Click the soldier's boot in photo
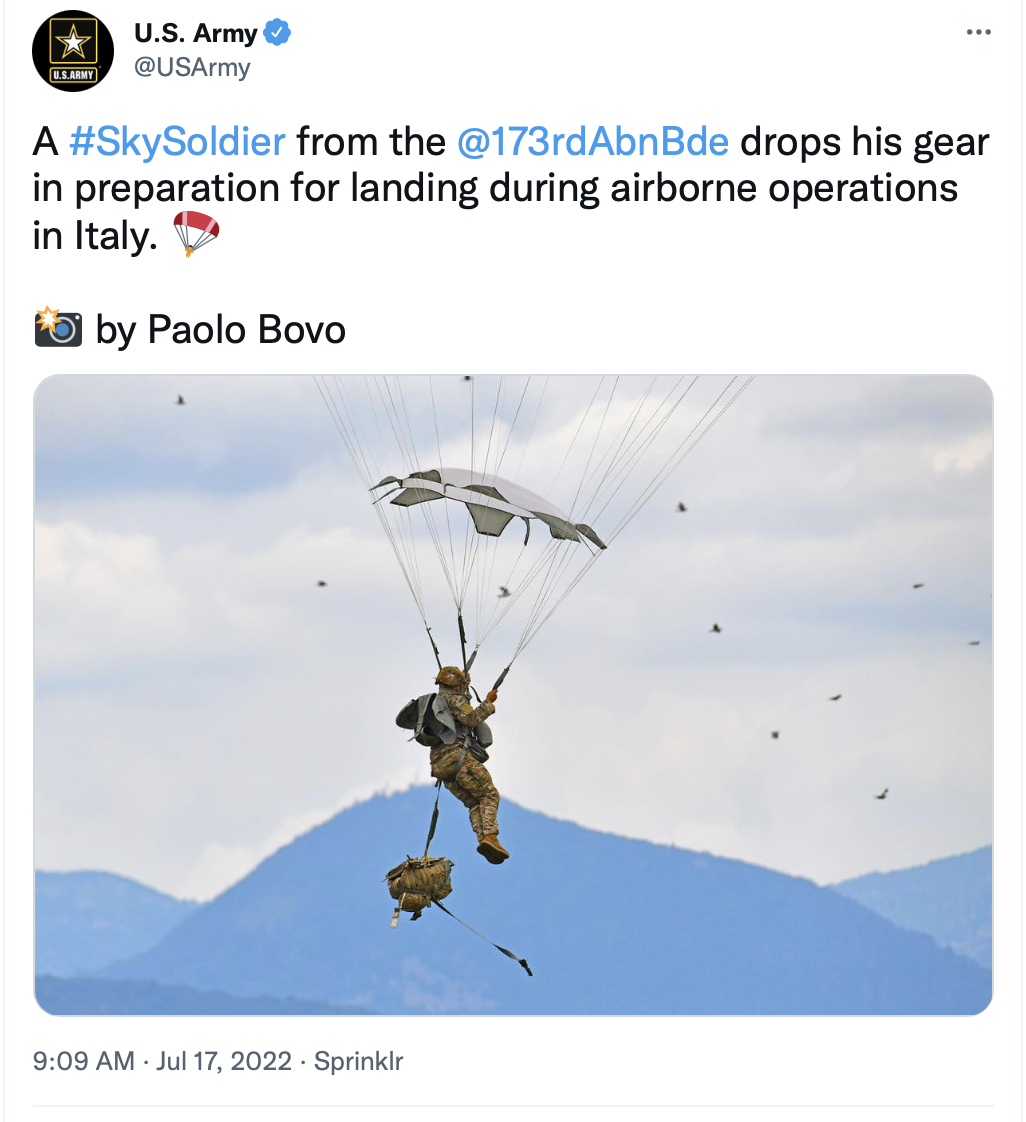This screenshot has height=1122, width=1026. point(492,849)
